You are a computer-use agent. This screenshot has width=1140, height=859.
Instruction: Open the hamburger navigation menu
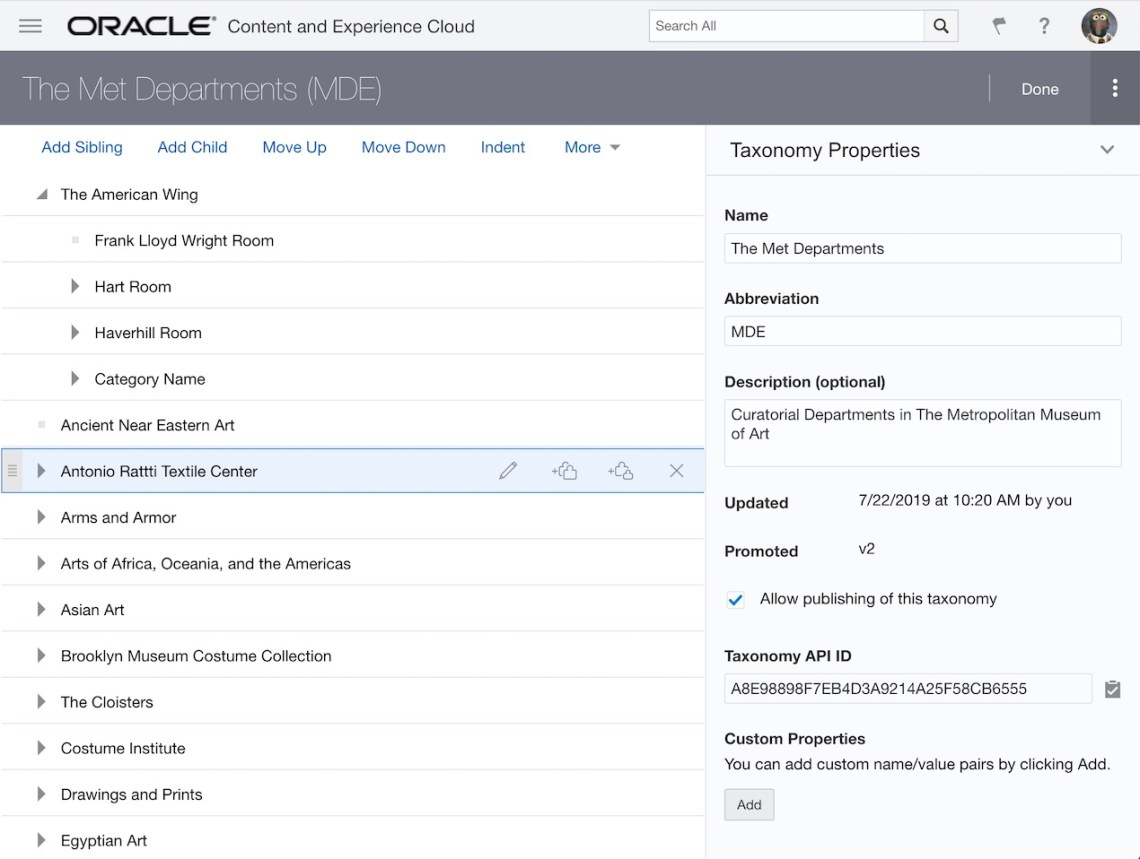click(30, 26)
